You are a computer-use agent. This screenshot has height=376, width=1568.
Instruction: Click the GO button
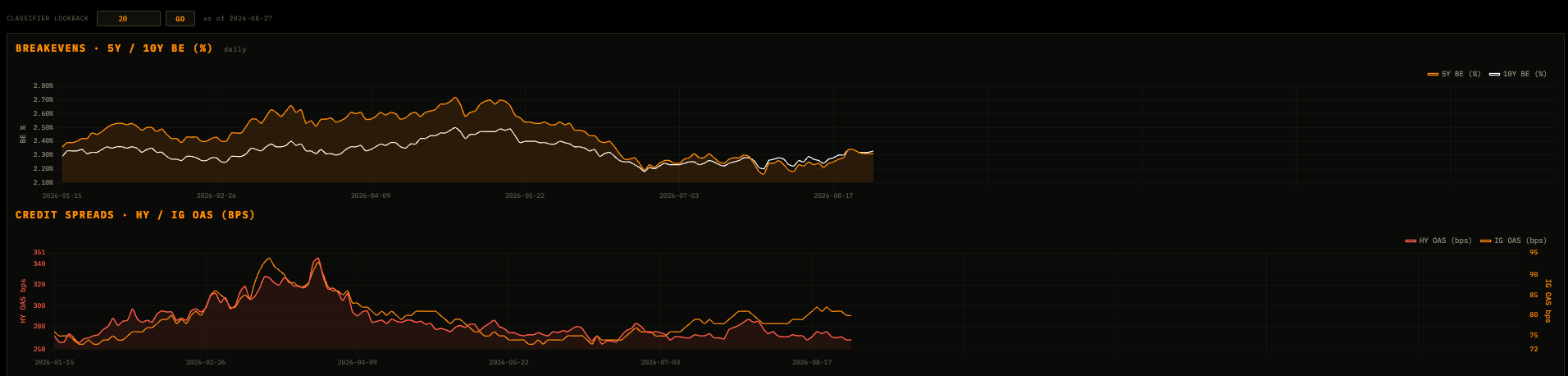[x=180, y=18]
